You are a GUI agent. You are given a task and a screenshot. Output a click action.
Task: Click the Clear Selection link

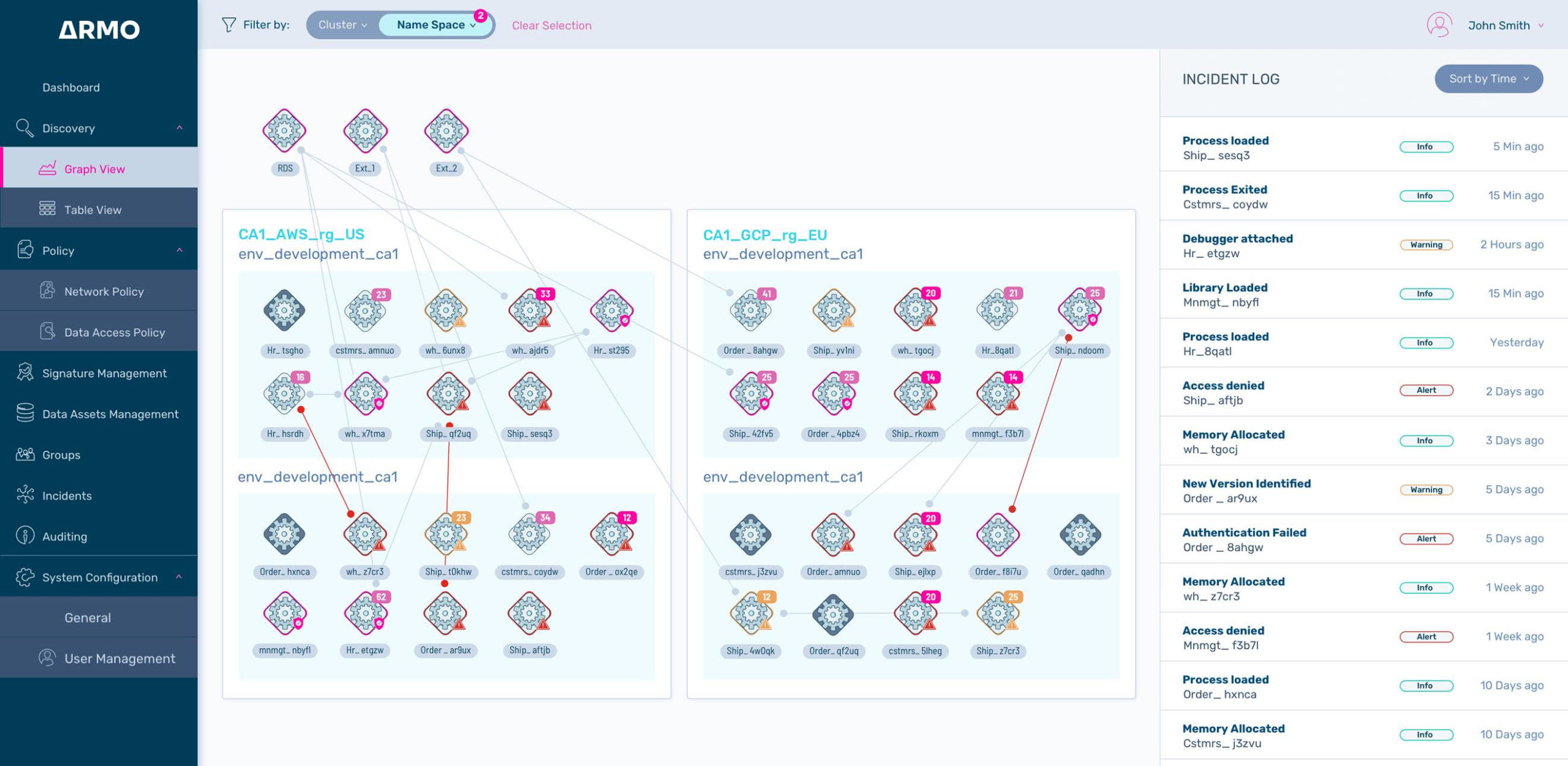[x=551, y=25]
